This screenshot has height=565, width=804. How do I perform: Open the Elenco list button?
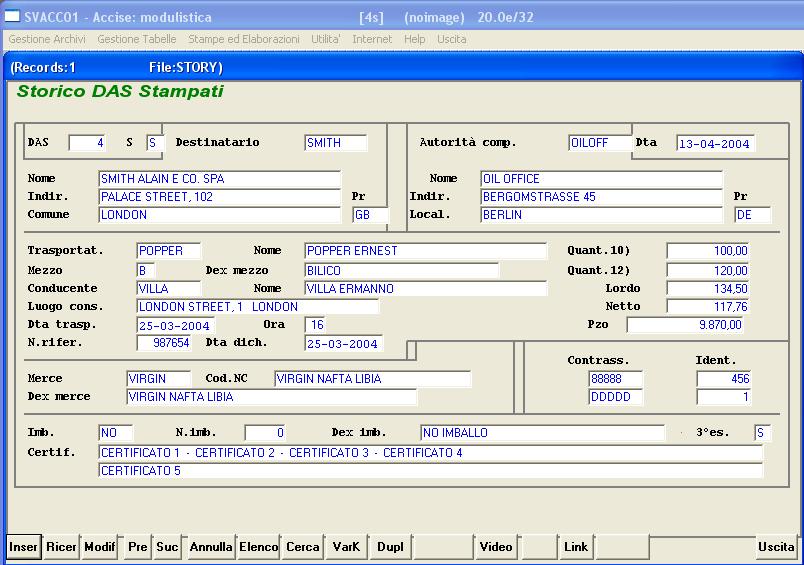click(x=258, y=547)
